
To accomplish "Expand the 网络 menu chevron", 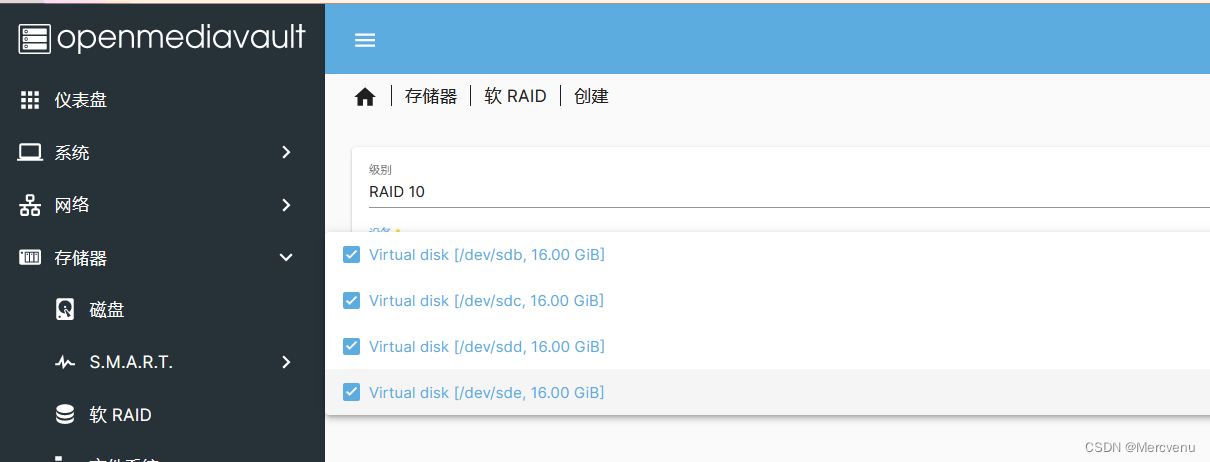I will [286, 205].
